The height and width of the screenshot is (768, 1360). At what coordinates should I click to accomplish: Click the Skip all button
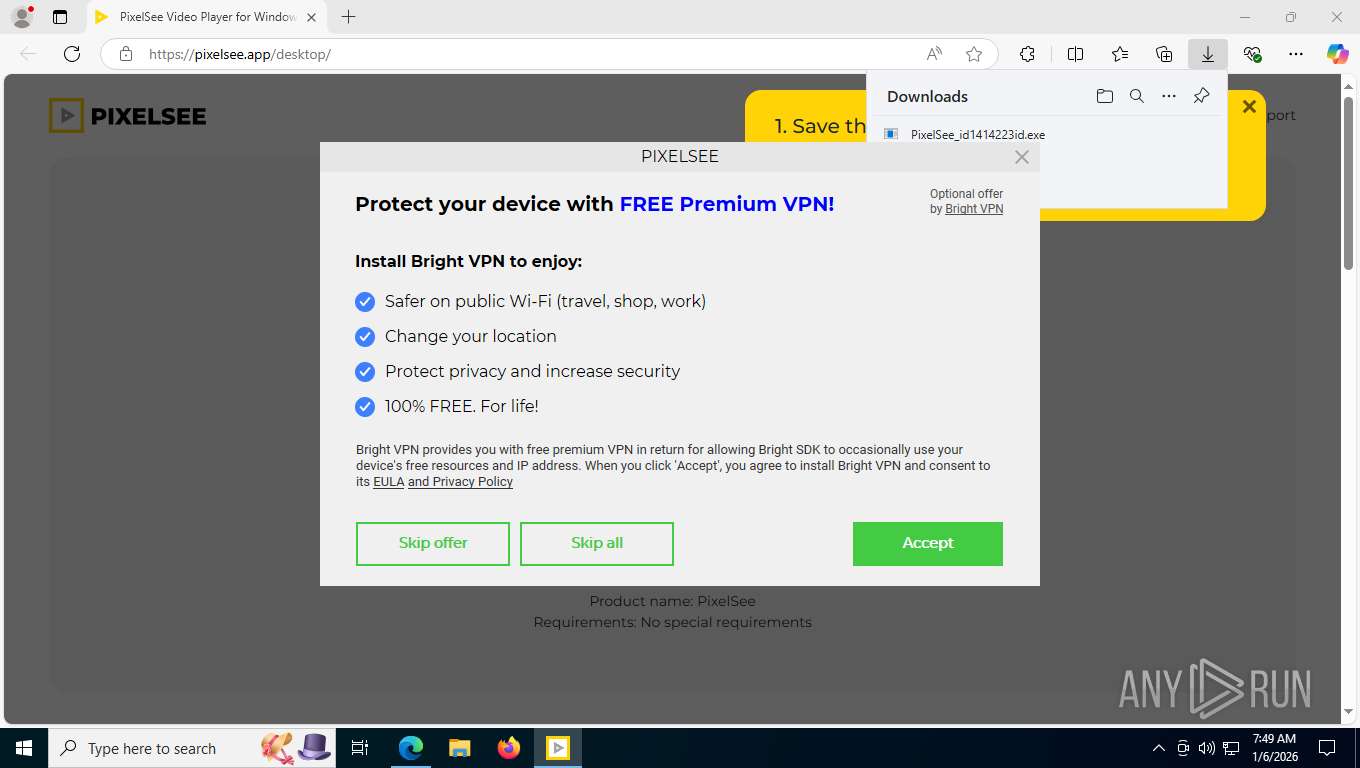pyautogui.click(x=597, y=544)
